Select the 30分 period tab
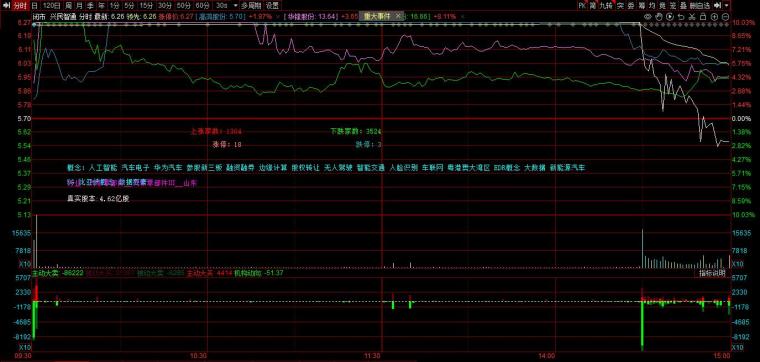The image size is (760, 362). coord(165,6)
